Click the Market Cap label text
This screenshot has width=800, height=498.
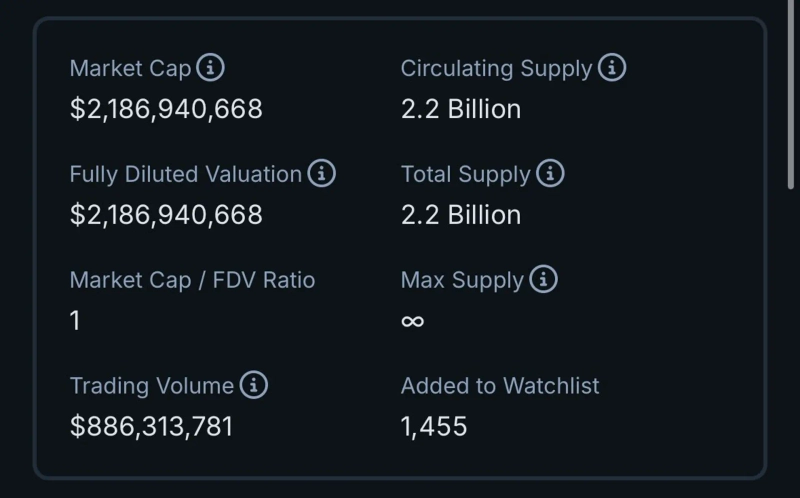point(130,69)
